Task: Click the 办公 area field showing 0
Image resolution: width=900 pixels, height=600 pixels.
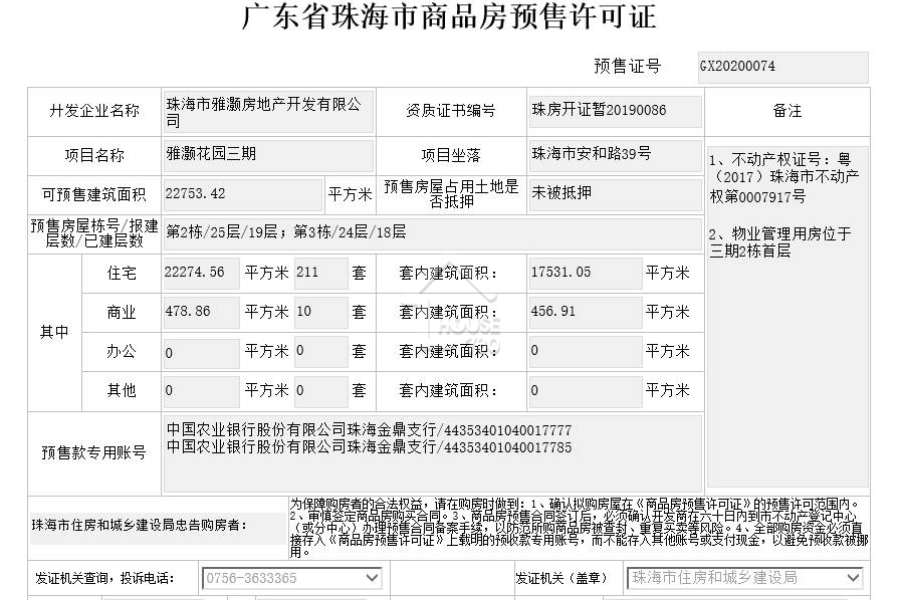Action: 201,353
